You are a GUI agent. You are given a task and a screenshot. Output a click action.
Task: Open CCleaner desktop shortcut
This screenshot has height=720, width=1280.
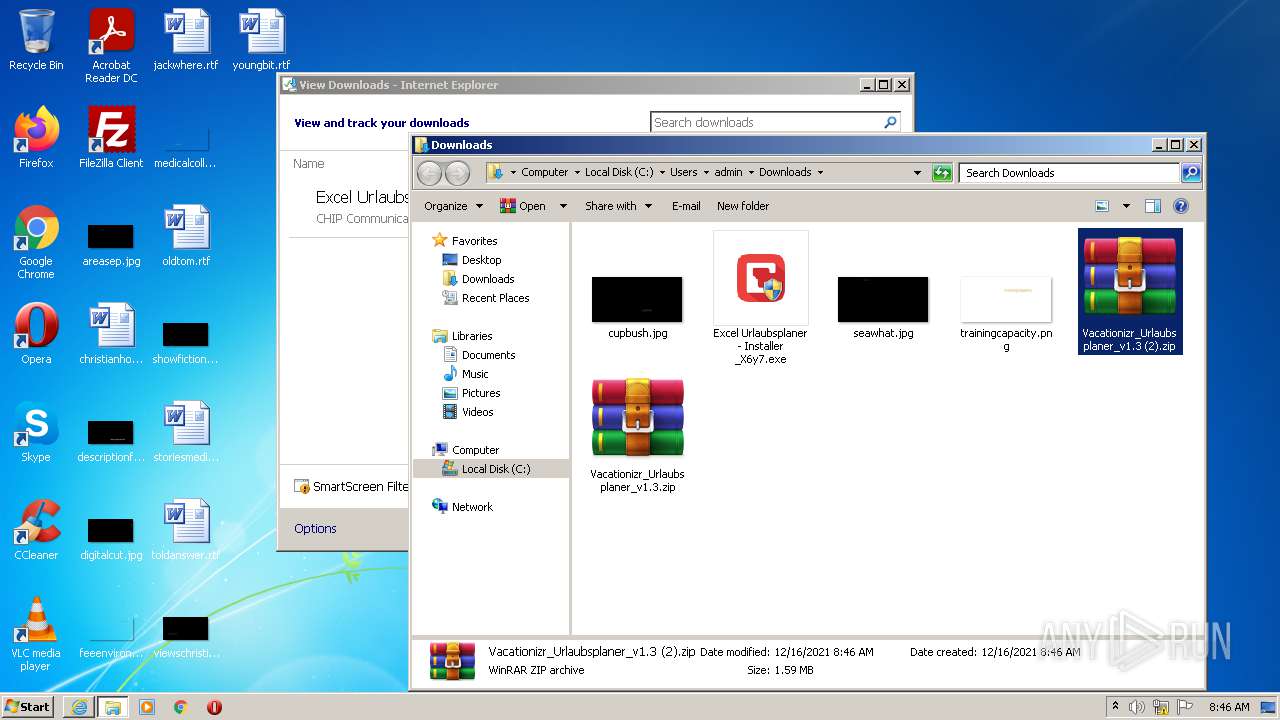click(x=36, y=530)
